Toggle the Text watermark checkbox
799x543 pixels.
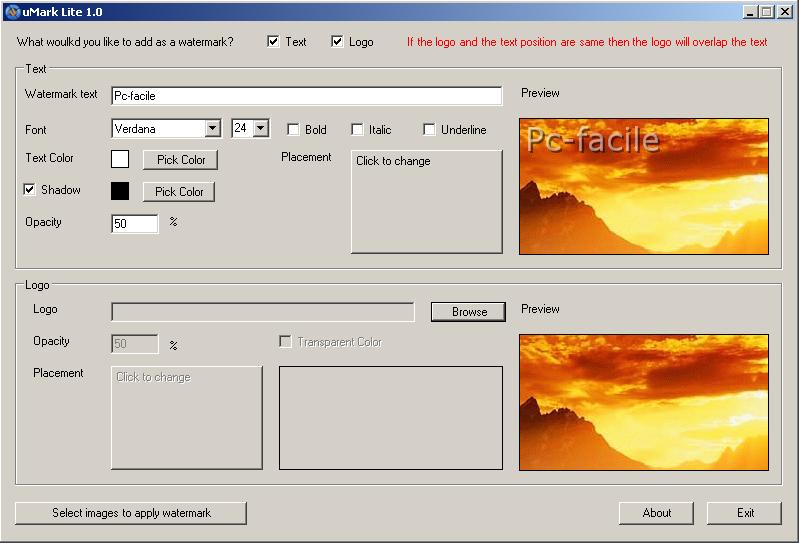point(274,42)
